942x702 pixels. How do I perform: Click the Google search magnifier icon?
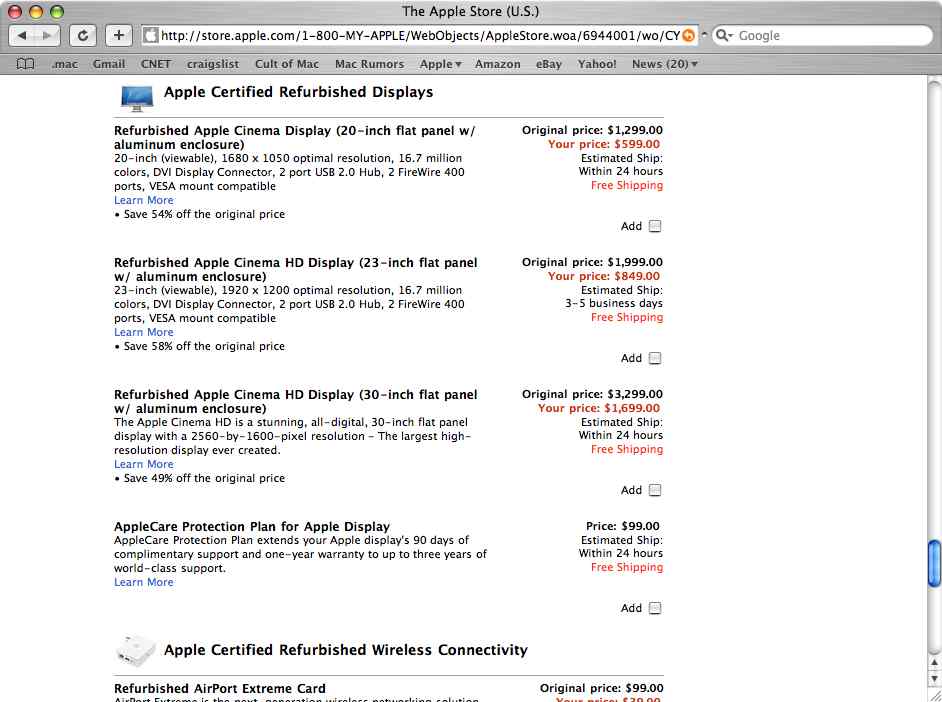coord(723,35)
